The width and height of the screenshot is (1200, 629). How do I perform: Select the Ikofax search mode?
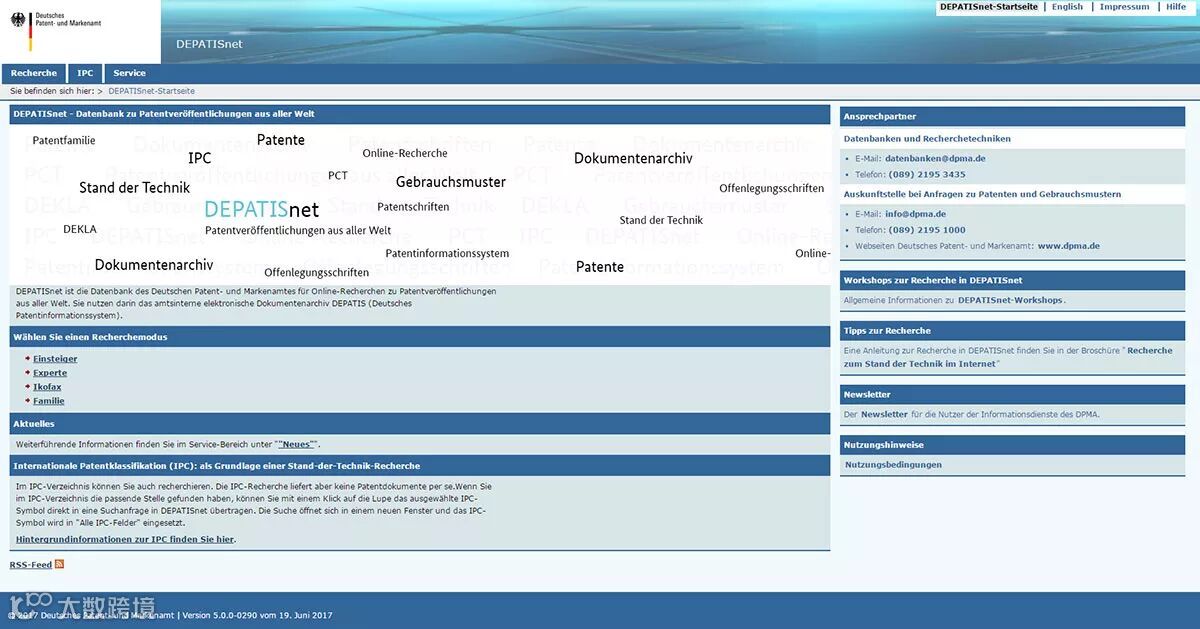point(47,387)
